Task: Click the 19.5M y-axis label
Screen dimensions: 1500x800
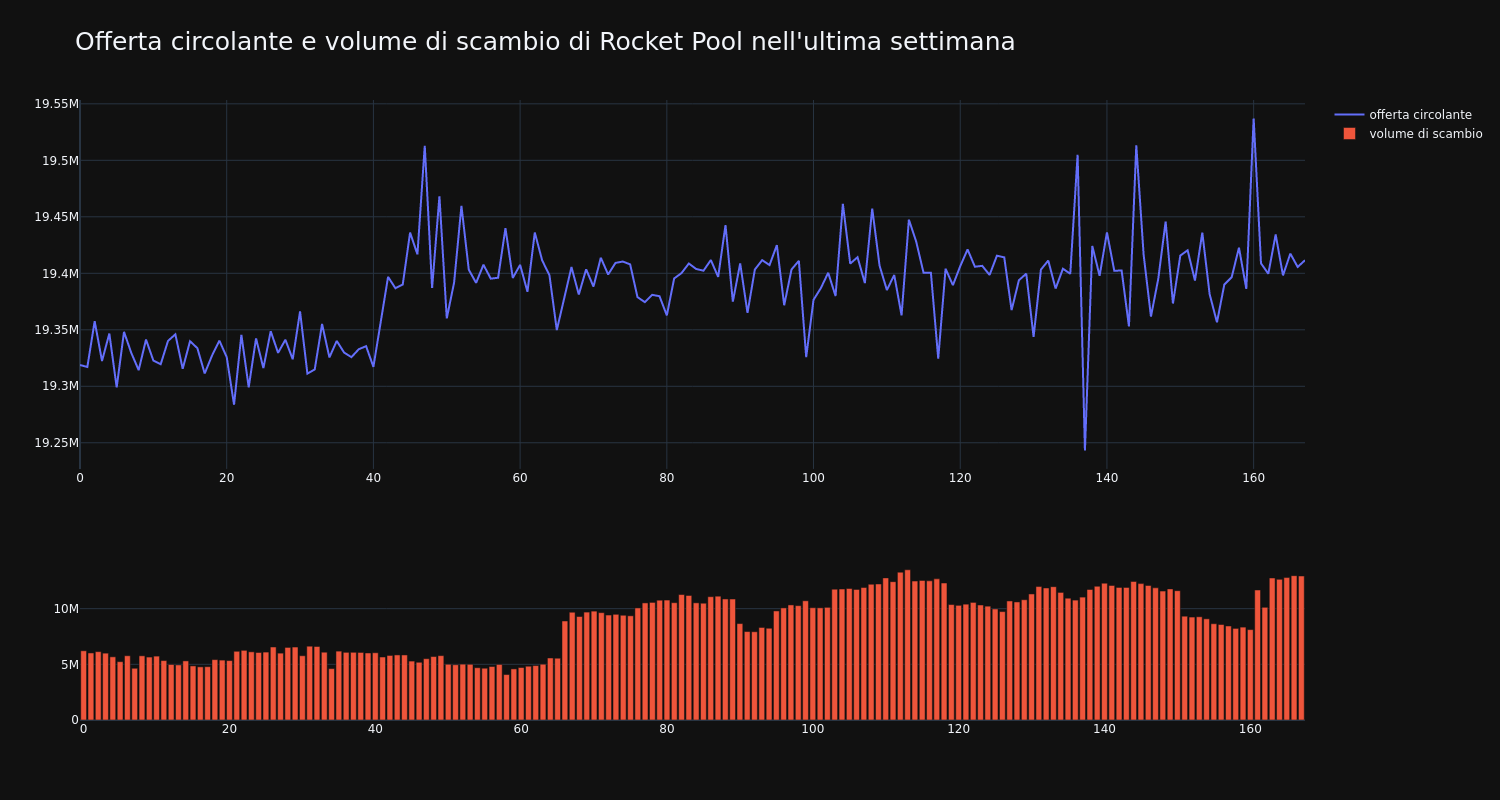Action: pos(60,161)
